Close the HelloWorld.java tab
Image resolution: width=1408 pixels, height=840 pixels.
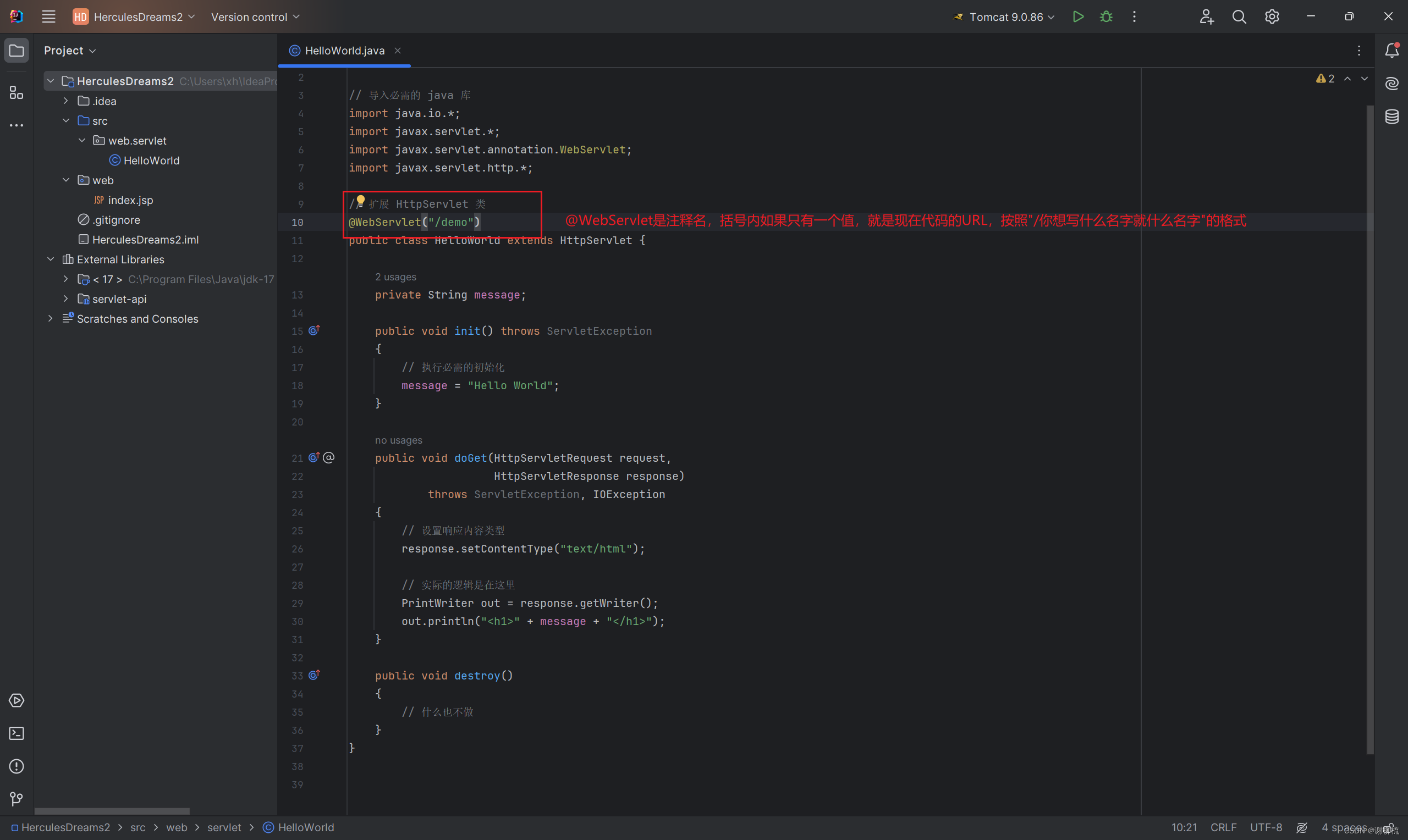398,51
